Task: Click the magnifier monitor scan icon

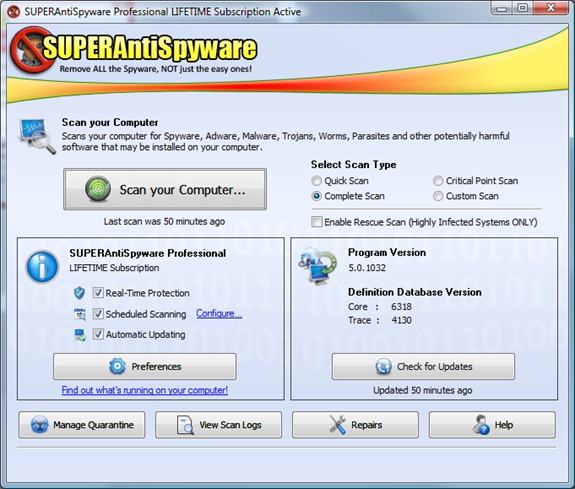Action: [37, 136]
